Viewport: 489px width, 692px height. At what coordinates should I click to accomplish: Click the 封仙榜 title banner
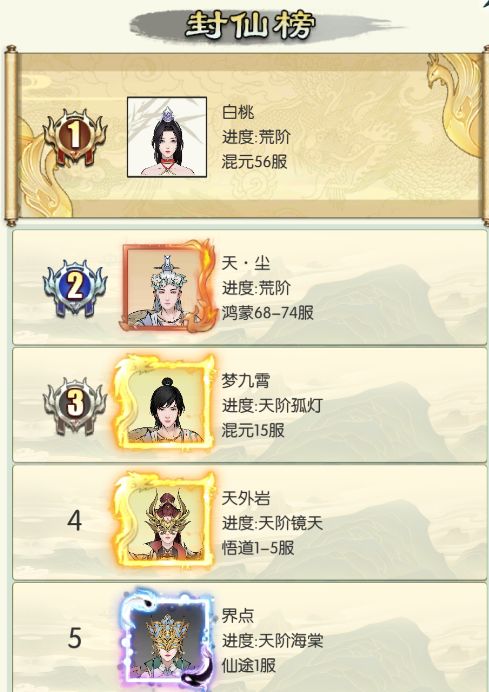point(250,26)
